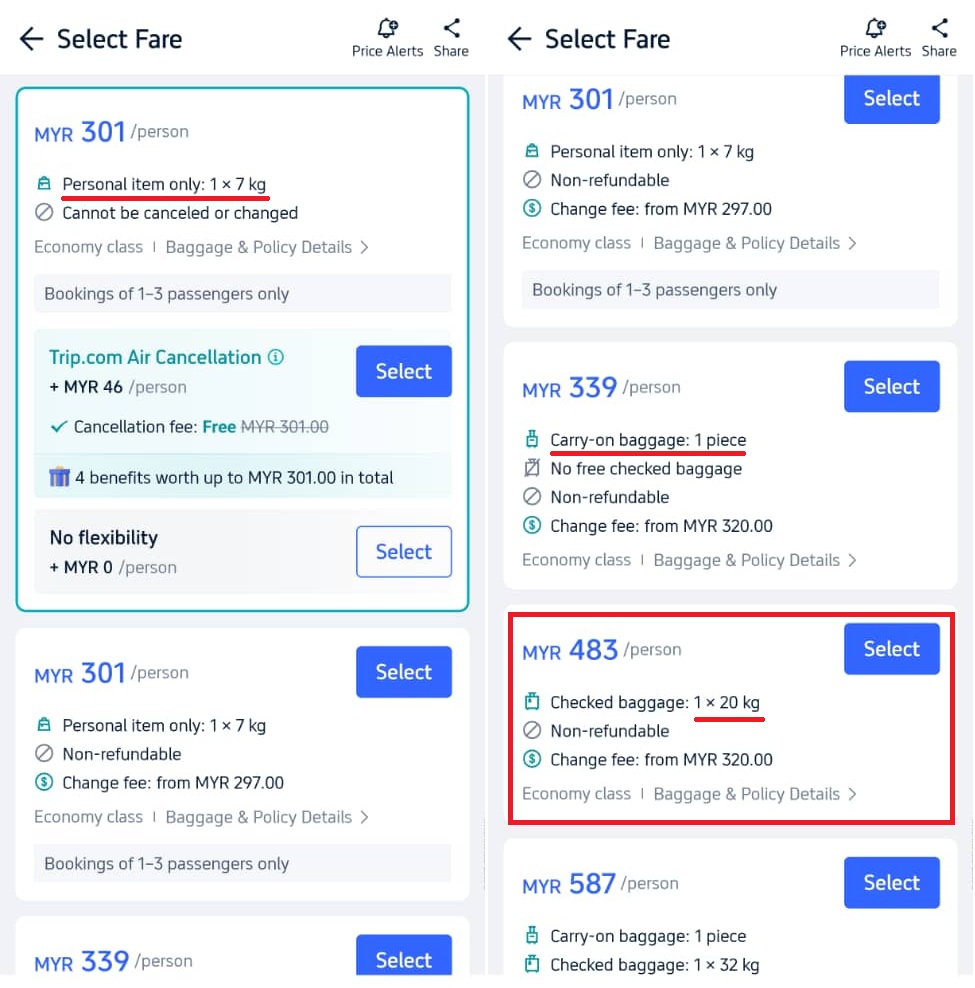Open Price Alerts bell in left panel

[x=387, y=29]
